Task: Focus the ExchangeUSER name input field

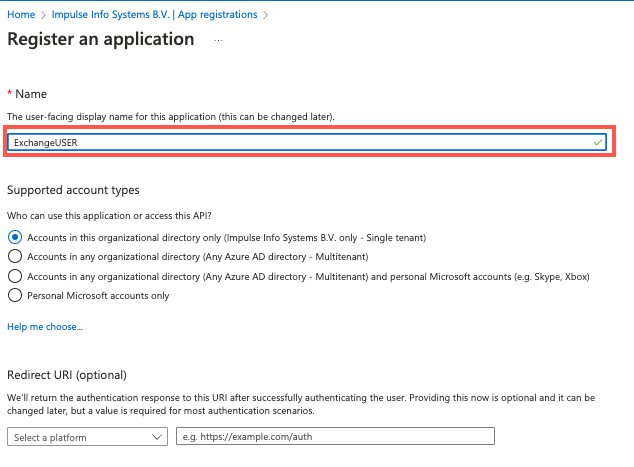Action: tap(307, 142)
